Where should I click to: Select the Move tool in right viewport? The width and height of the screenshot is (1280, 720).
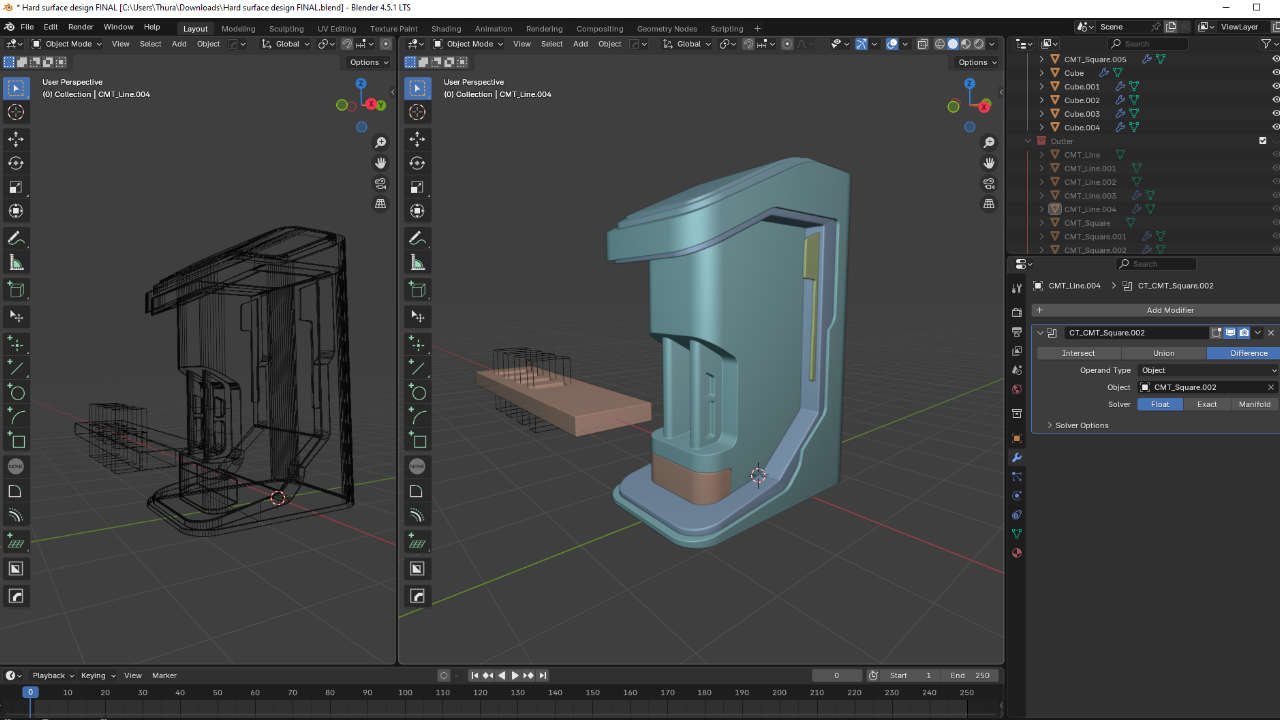point(418,139)
